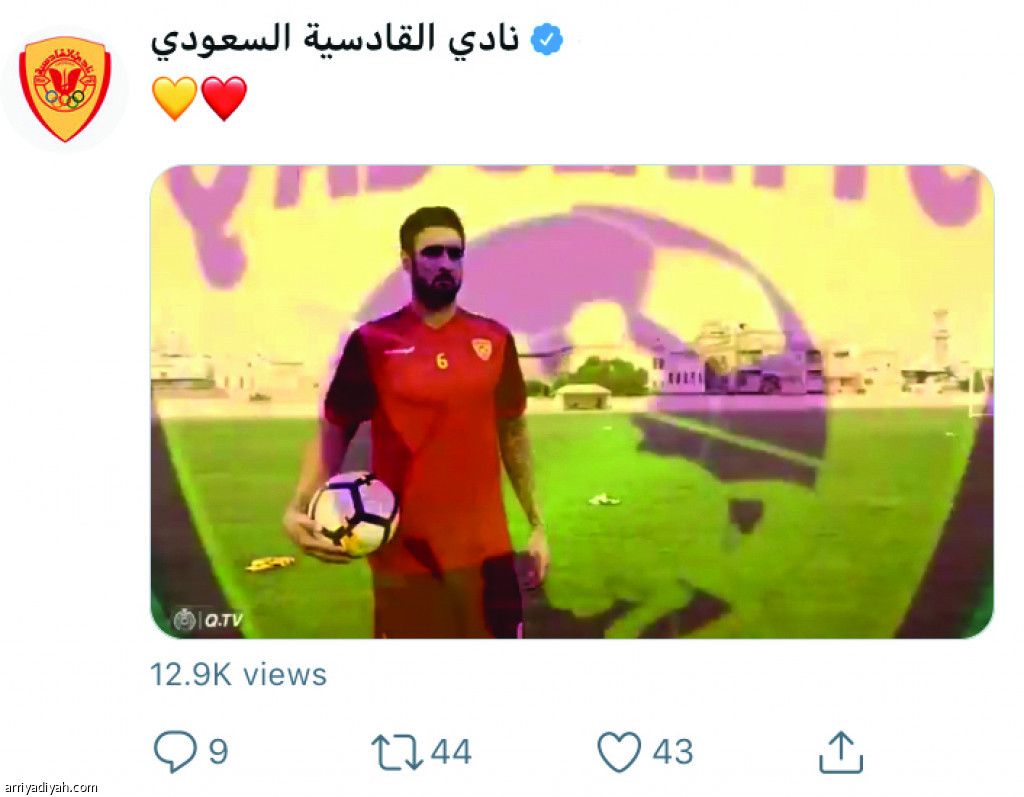Image resolution: width=1024 pixels, height=797 pixels.
Task: Click the like count 43
Action: (673, 752)
